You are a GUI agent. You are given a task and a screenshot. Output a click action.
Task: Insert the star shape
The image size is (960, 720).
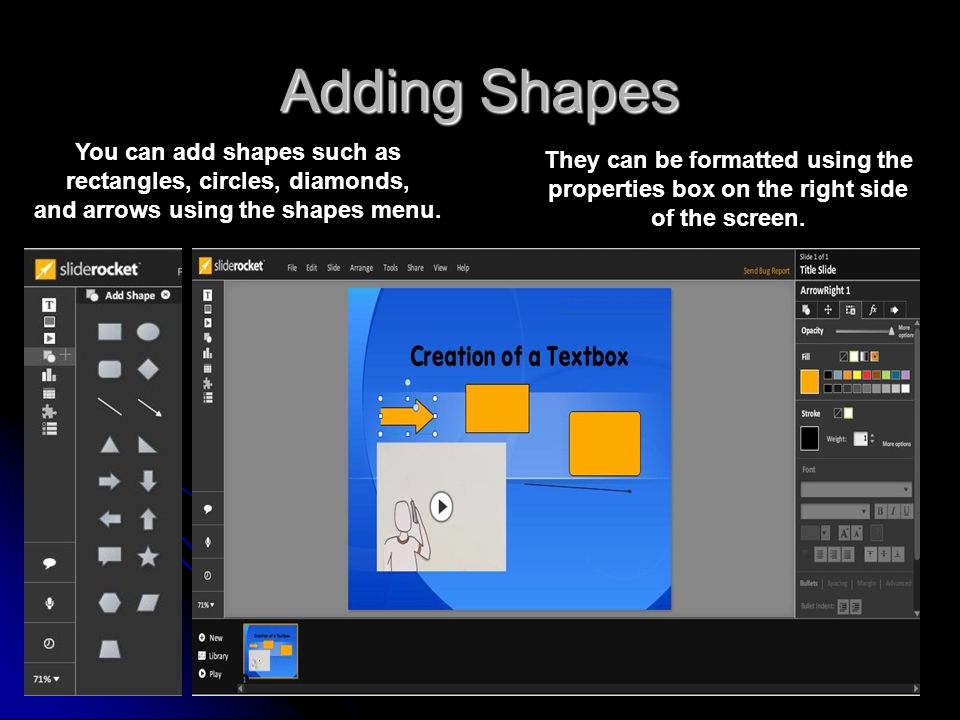tap(148, 557)
